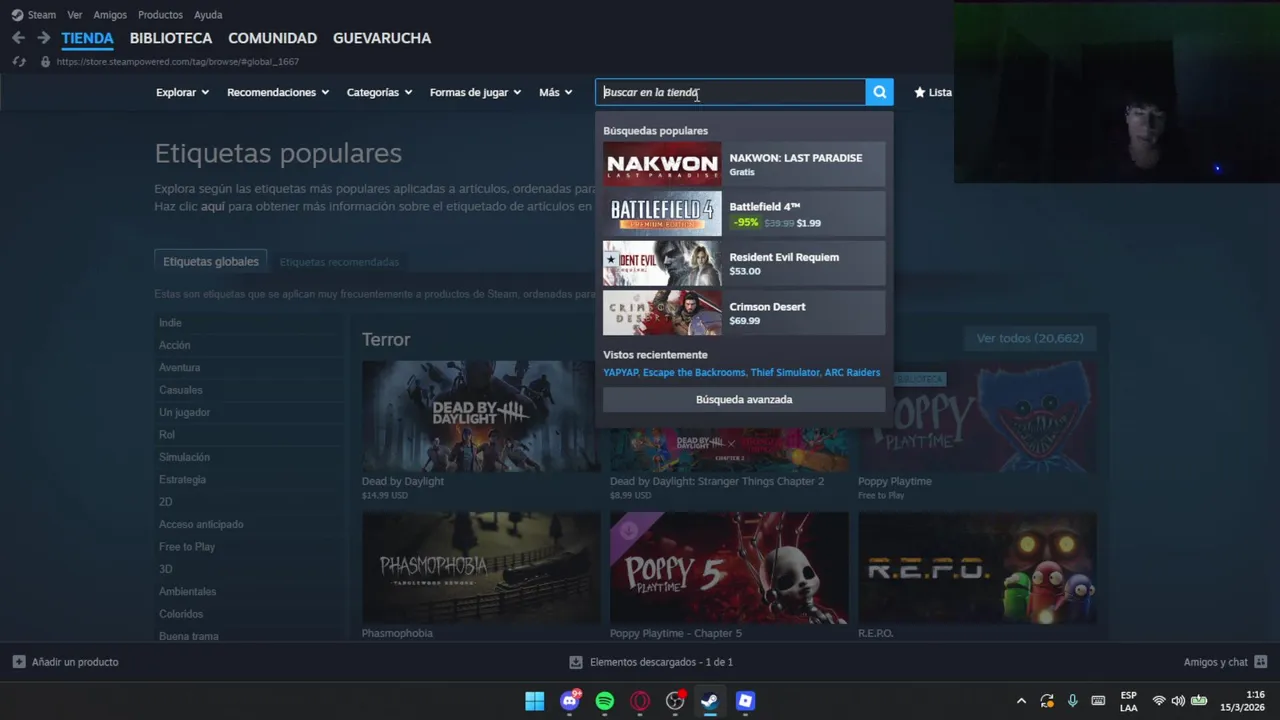Select Resident Evil Requiem search result
The height and width of the screenshot is (720, 1280).
744,264
